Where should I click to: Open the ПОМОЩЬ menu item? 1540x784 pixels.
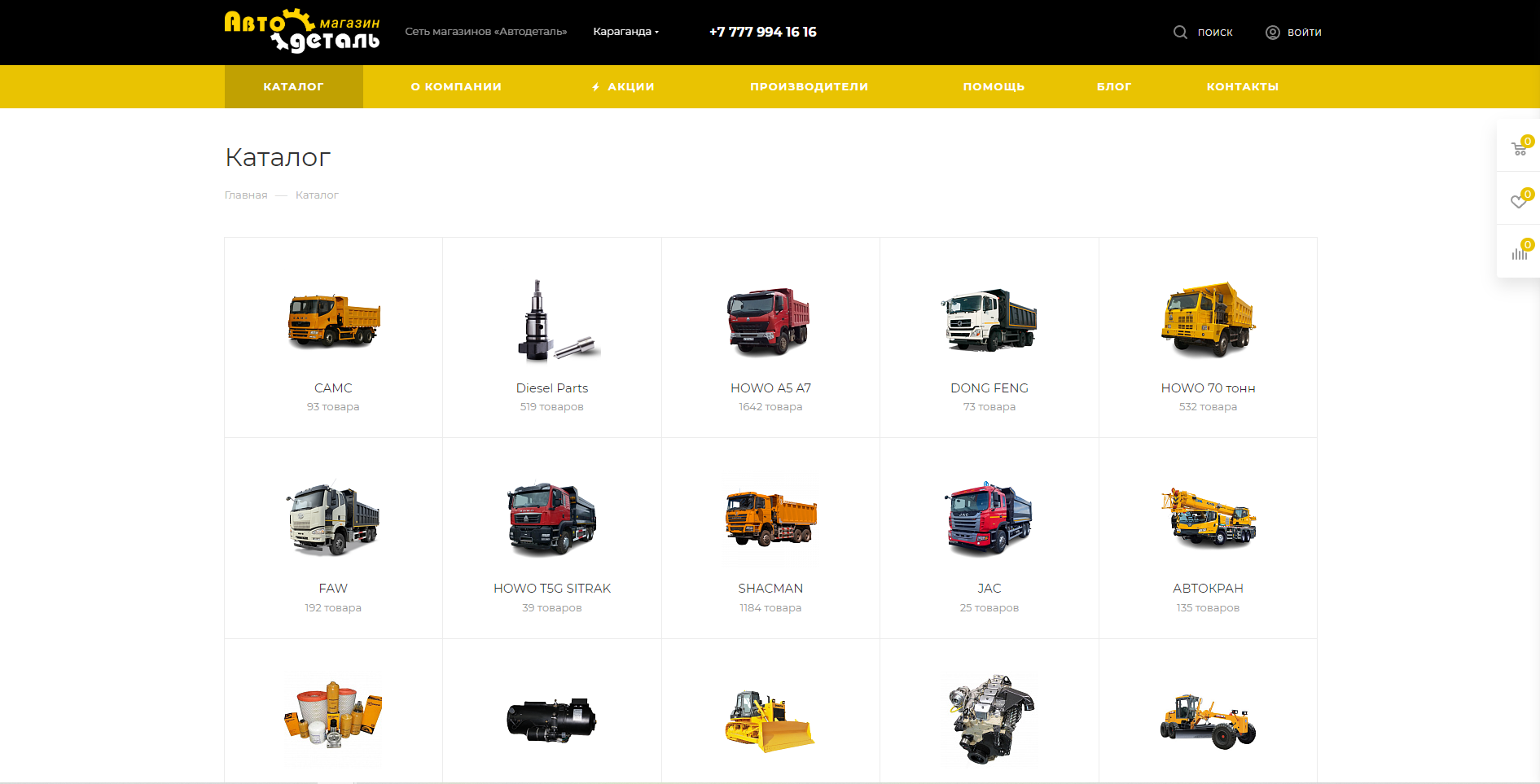tap(994, 86)
